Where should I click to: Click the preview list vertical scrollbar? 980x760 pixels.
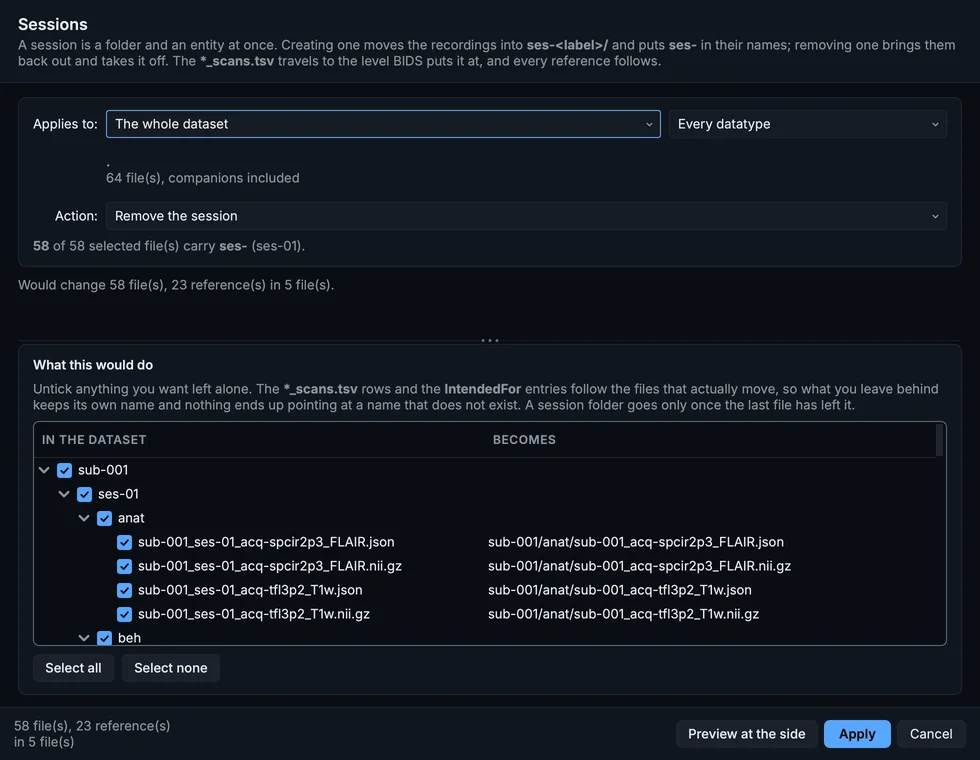tap(939, 440)
